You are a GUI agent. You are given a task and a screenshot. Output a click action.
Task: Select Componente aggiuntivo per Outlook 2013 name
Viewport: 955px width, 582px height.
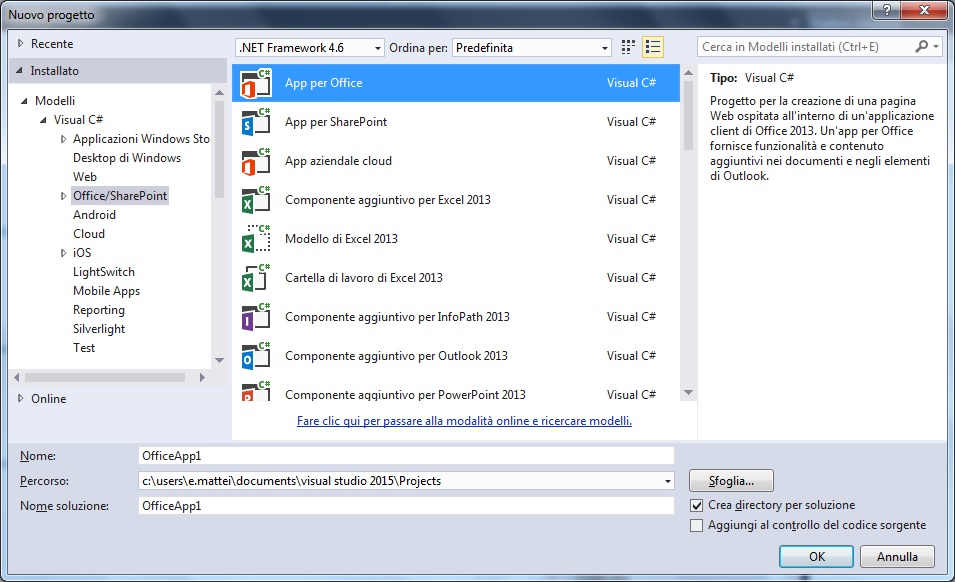[396, 356]
